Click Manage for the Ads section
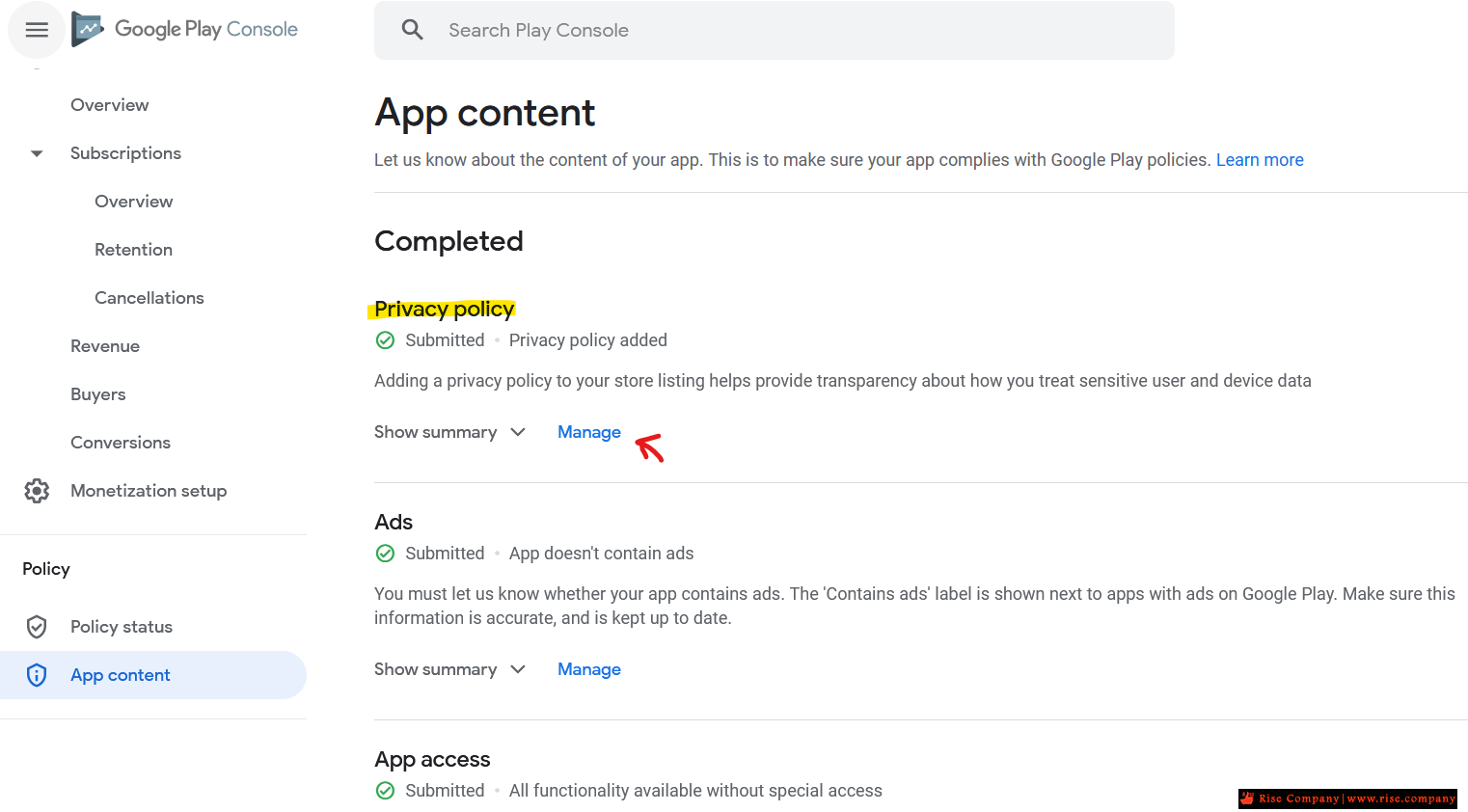This screenshot has width=1468, height=812. point(589,669)
